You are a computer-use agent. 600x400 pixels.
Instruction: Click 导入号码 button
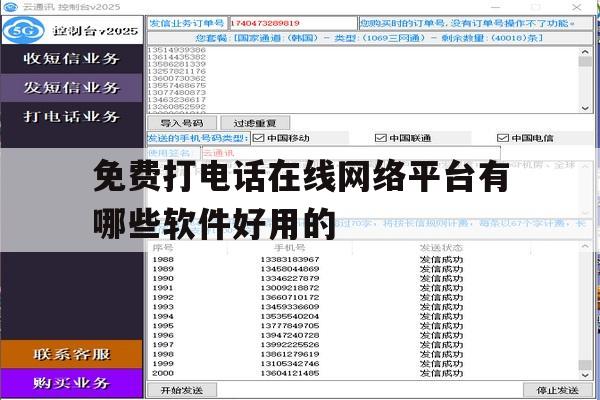(x=182, y=123)
